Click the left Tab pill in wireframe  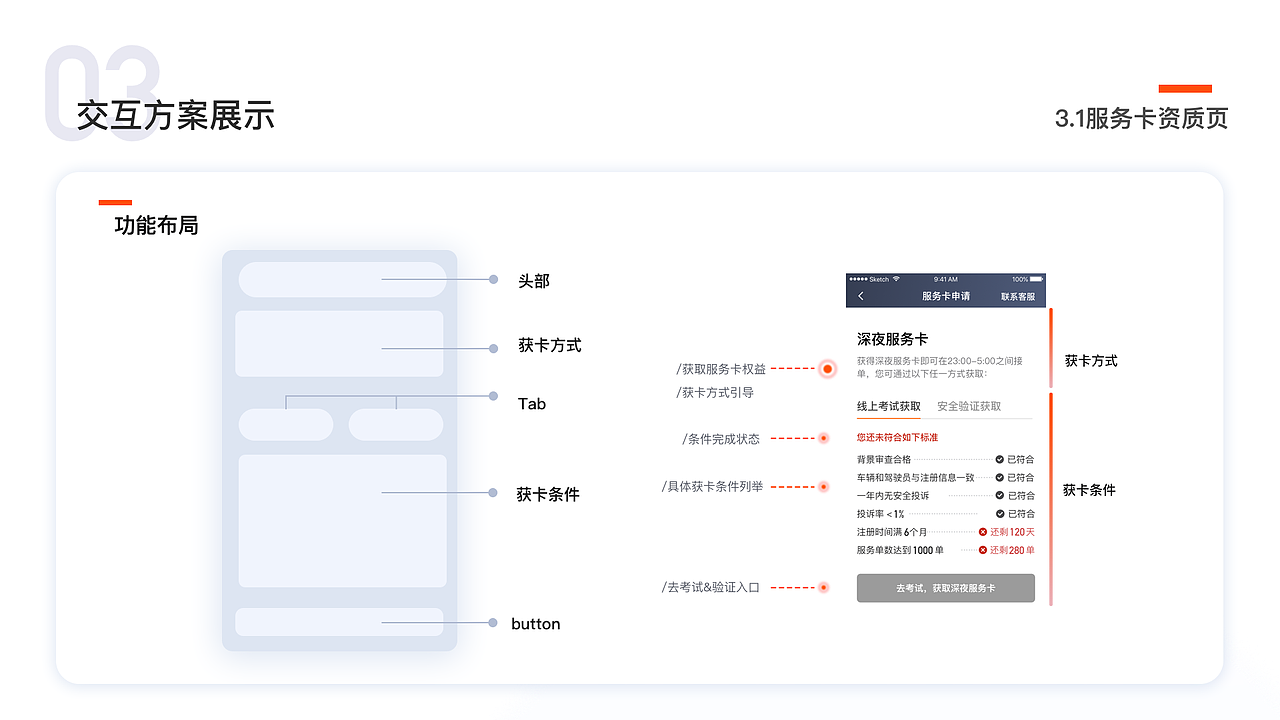[x=286, y=424]
